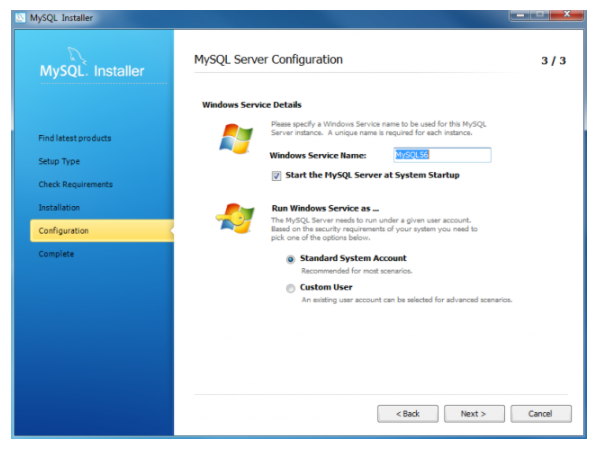Select the Setup Type step
The width and height of the screenshot is (600, 457).
pos(59,161)
